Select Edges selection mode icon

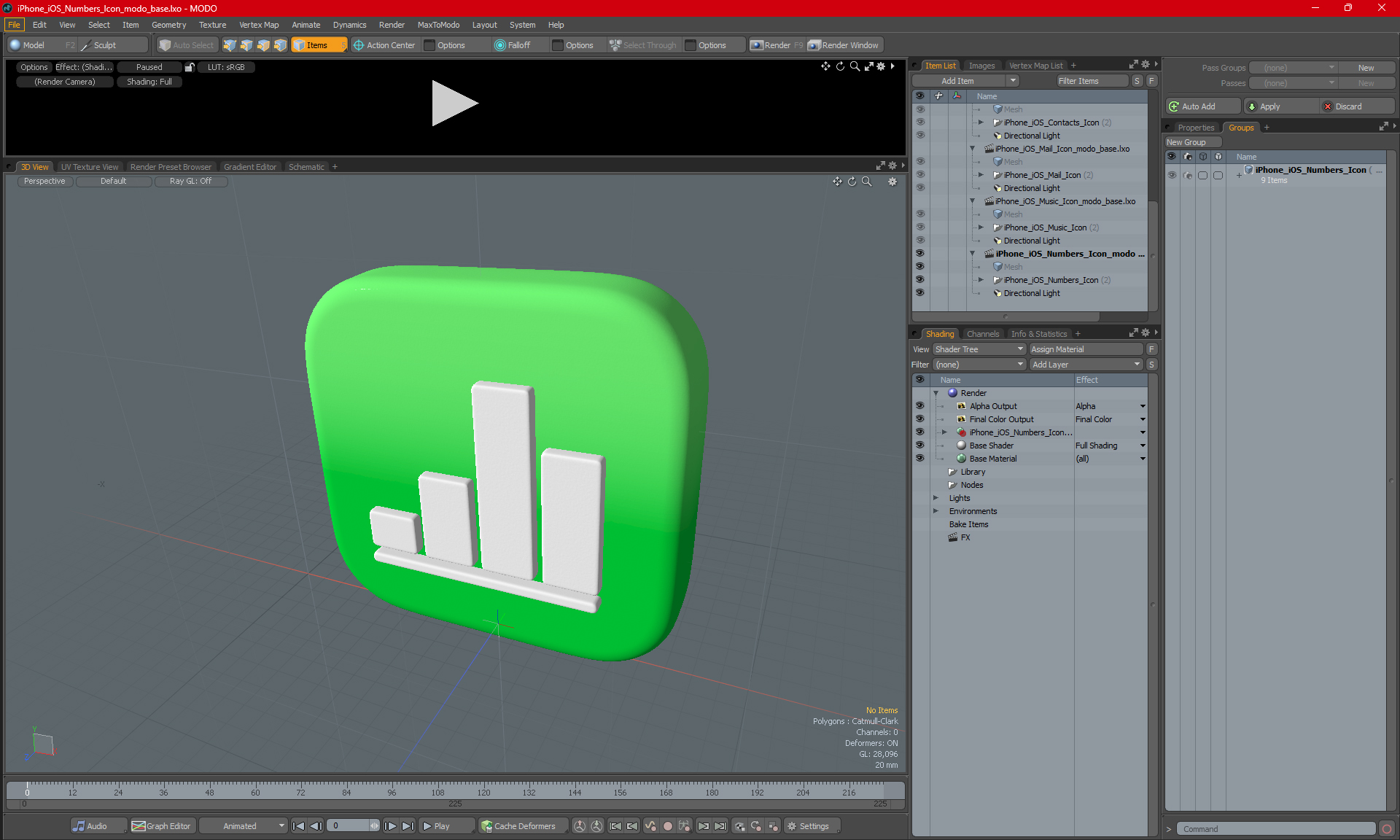[x=246, y=45]
